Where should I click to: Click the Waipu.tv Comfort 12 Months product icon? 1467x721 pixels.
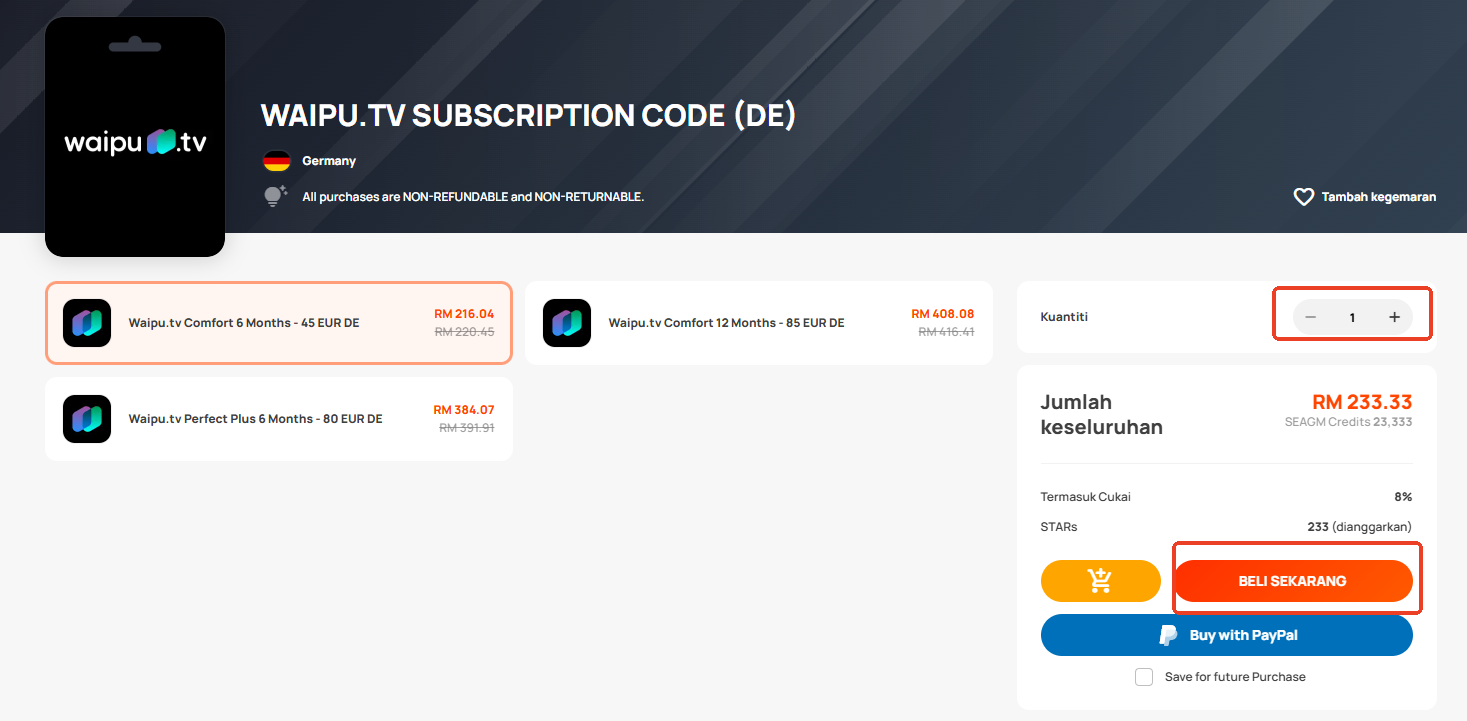pyautogui.click(x=567, y=323)
